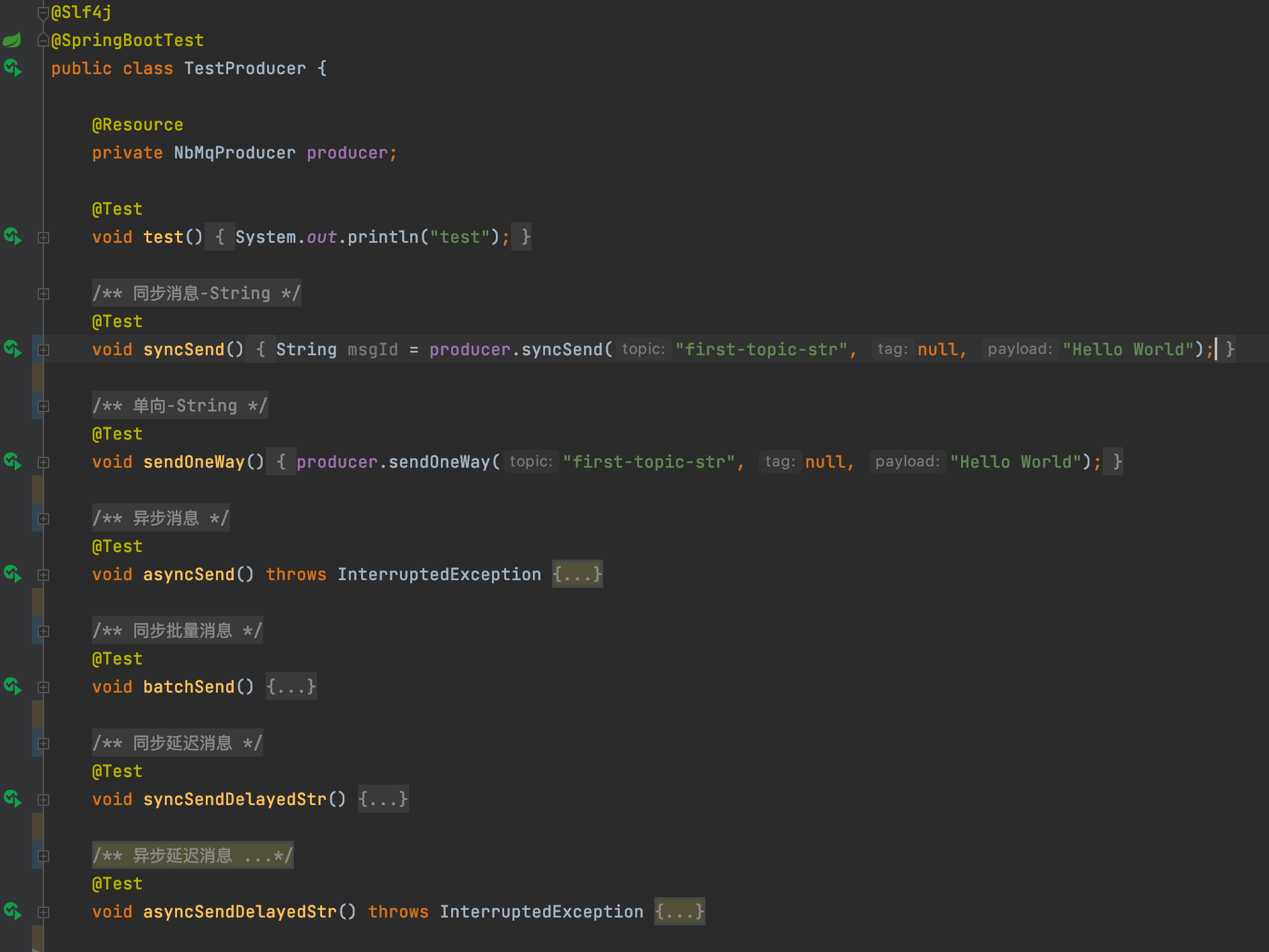This screenshot has width=1269, height=952.
Task: Run the batchSend test via gutter icon
Action: [13, 686]
